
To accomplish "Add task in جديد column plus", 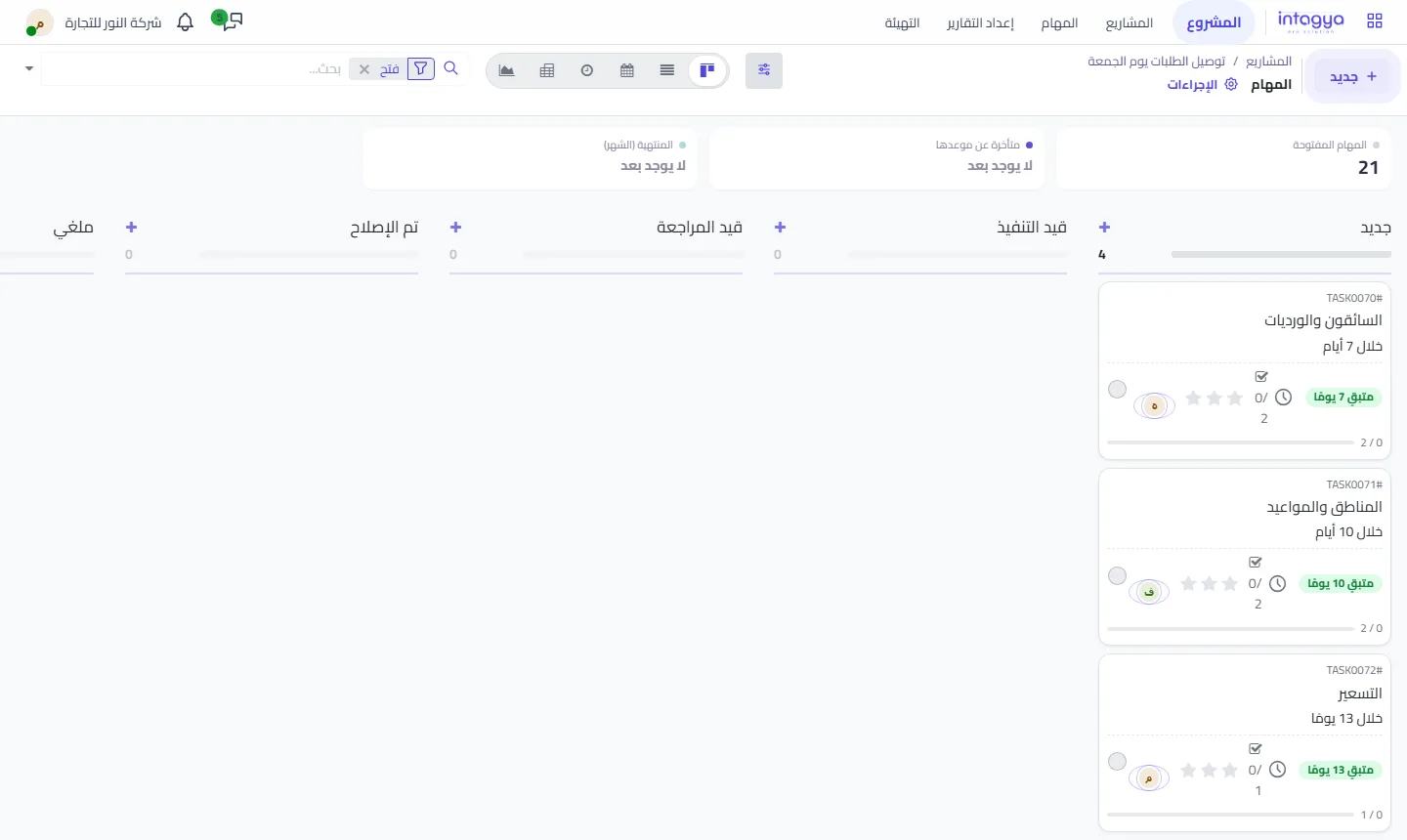I will (x=1104, y=227).
